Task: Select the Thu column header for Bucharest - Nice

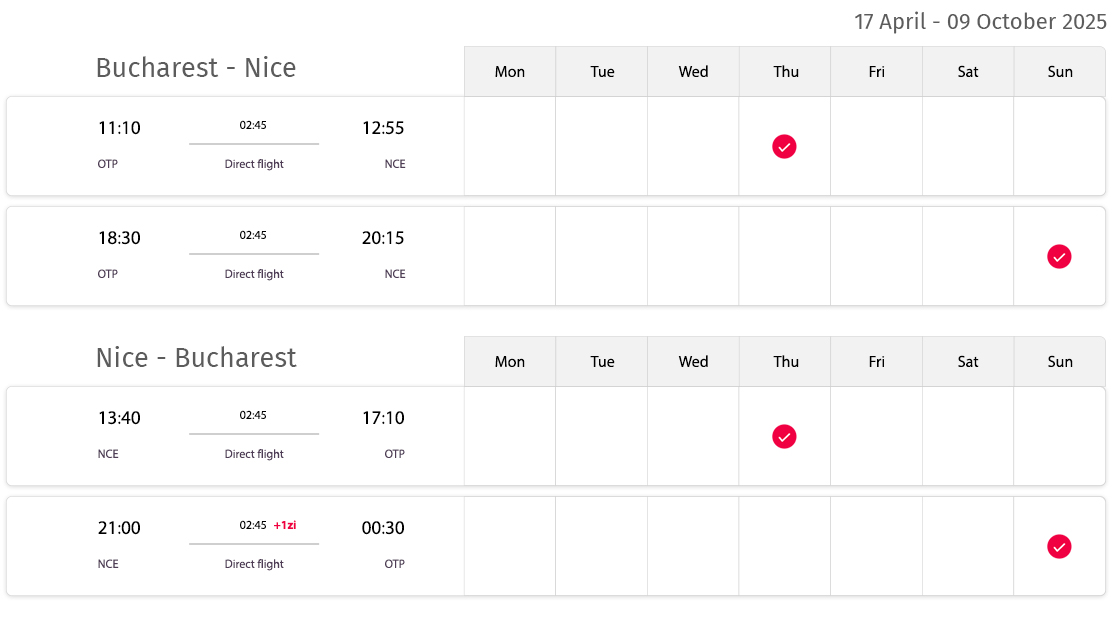Action: pos(785,72)
